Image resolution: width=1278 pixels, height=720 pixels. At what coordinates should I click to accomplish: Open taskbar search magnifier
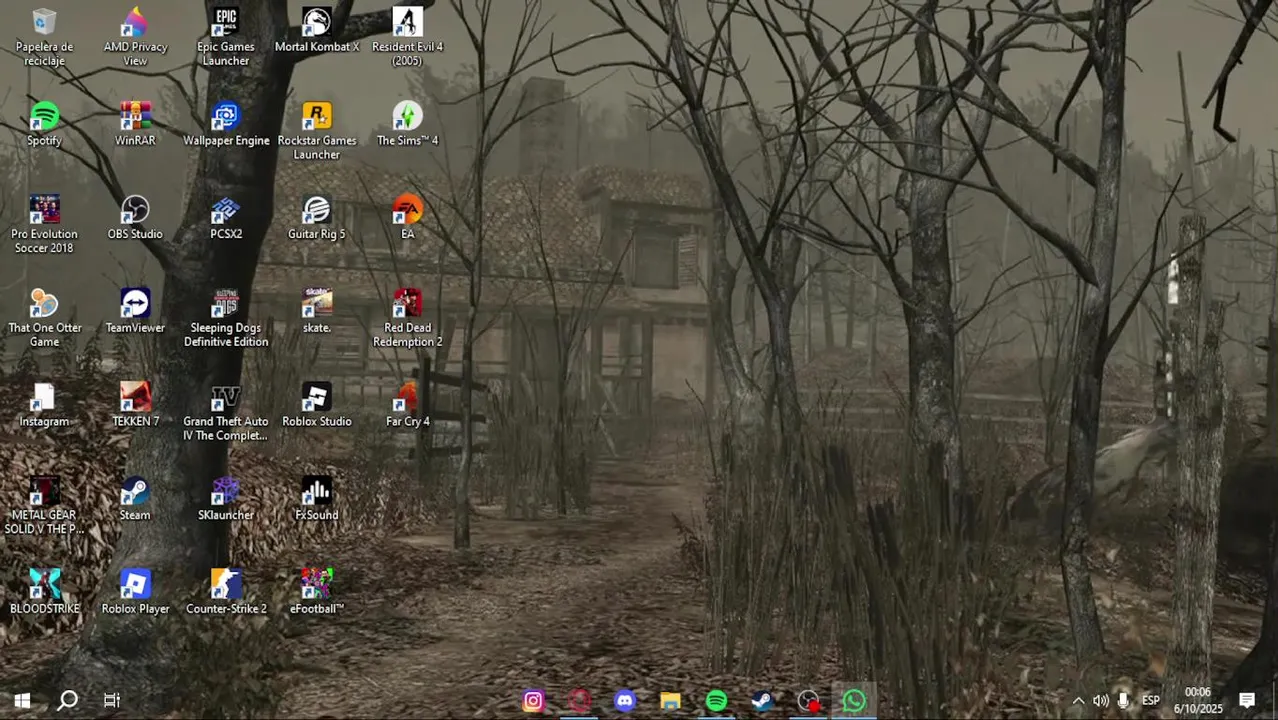67,701
